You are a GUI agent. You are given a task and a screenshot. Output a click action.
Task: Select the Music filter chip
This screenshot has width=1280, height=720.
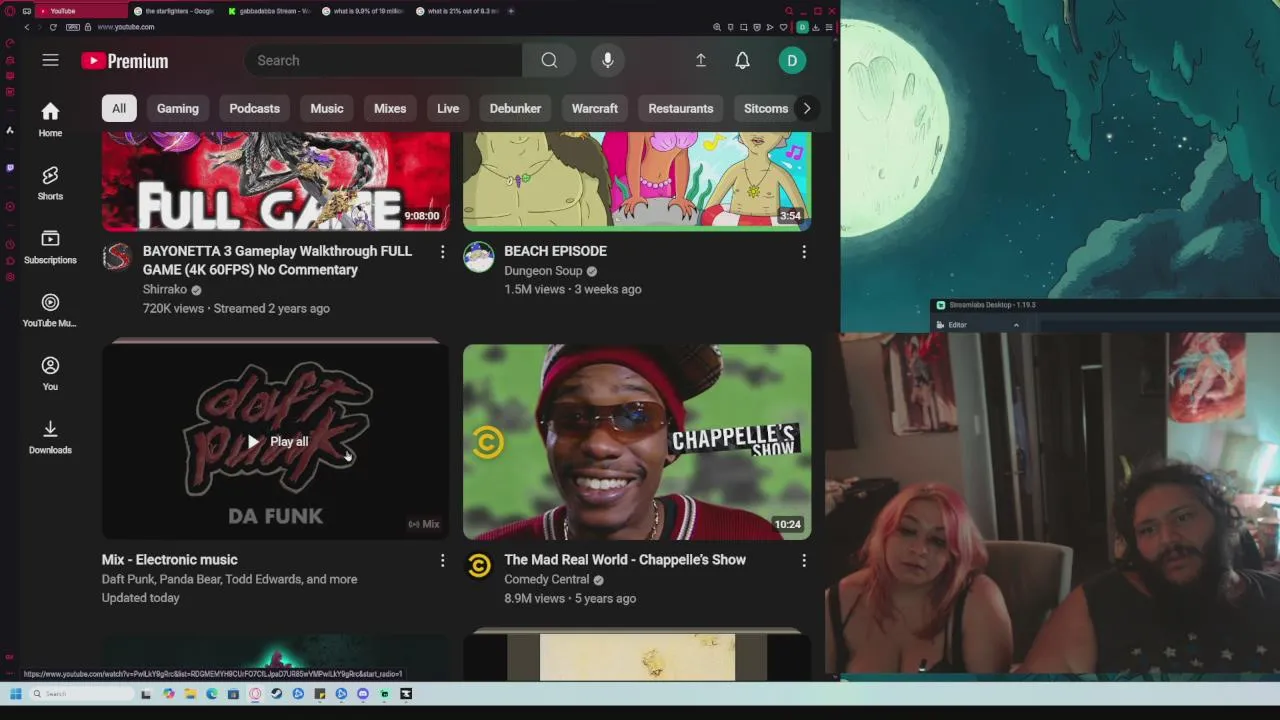[327, 108]
